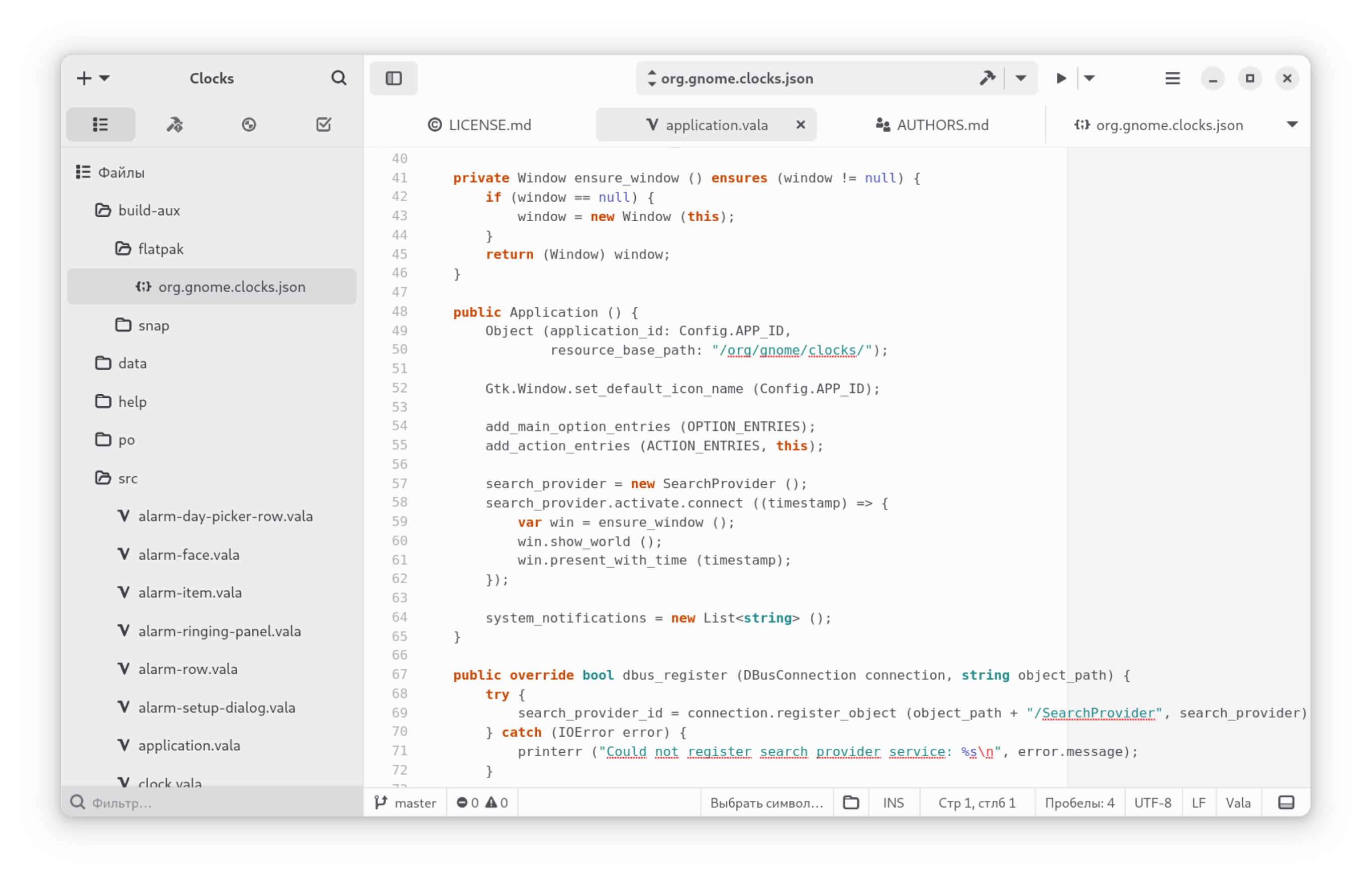
Task: Click the search icon in the sidebar header
Action: point(338,78)
